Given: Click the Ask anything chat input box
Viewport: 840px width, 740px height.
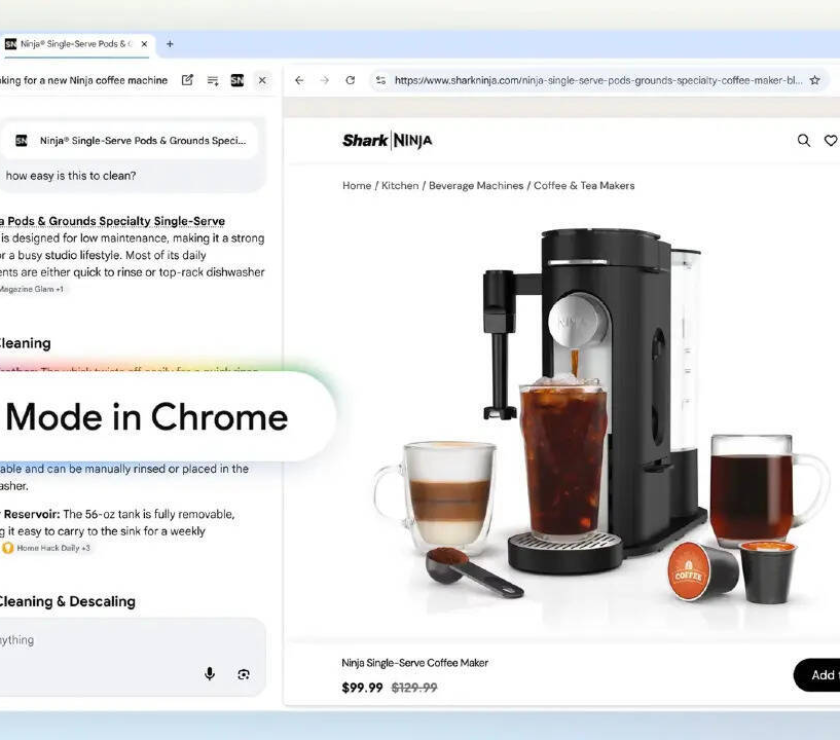Looking at the screenshot, I should pyautogui.click(x=100, y=641).
